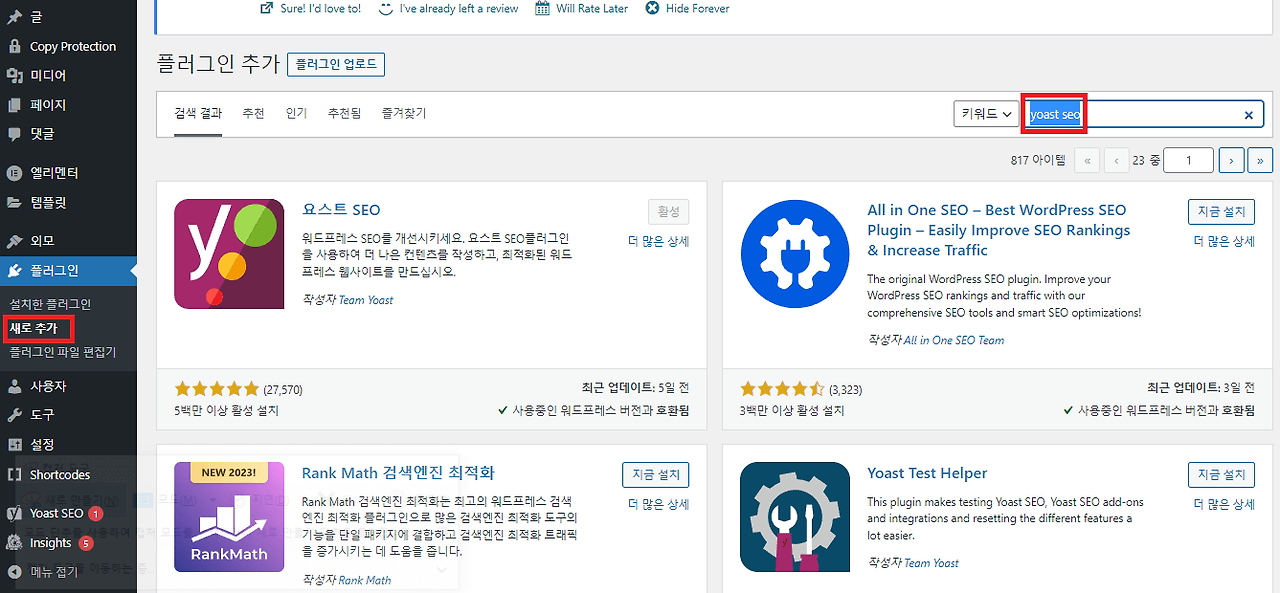Click the Yoast SEO sidebar icon

click(14, 513)
